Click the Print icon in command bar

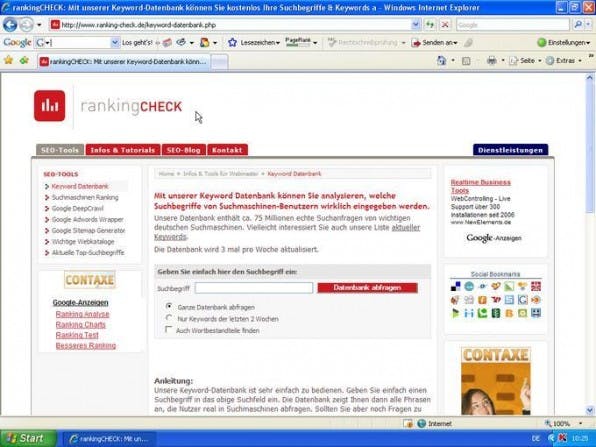491,60
